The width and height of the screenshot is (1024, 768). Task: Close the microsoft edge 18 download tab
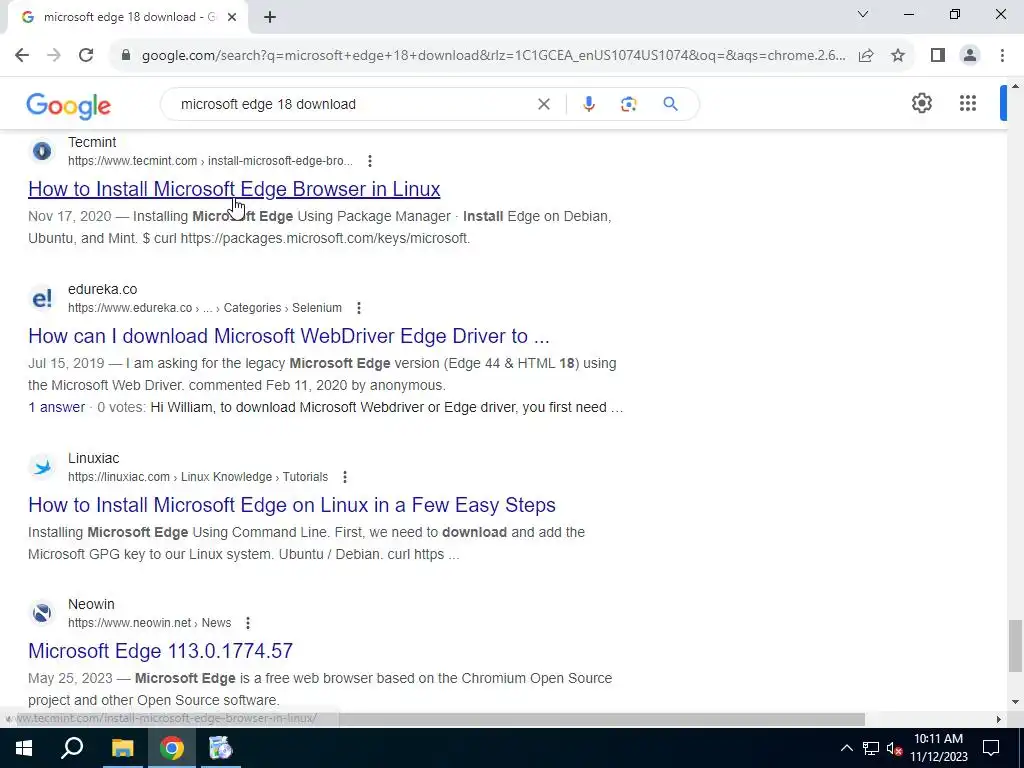(x=232, y=18)
